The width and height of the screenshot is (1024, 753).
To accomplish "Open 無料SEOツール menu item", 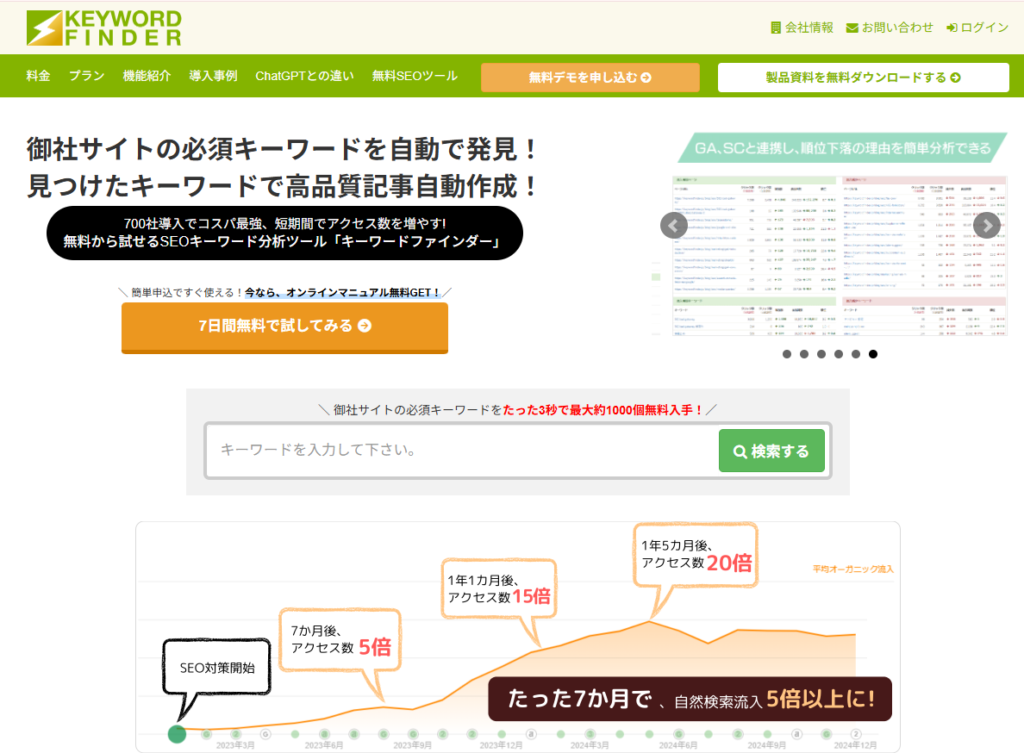I will click(415, 76).
